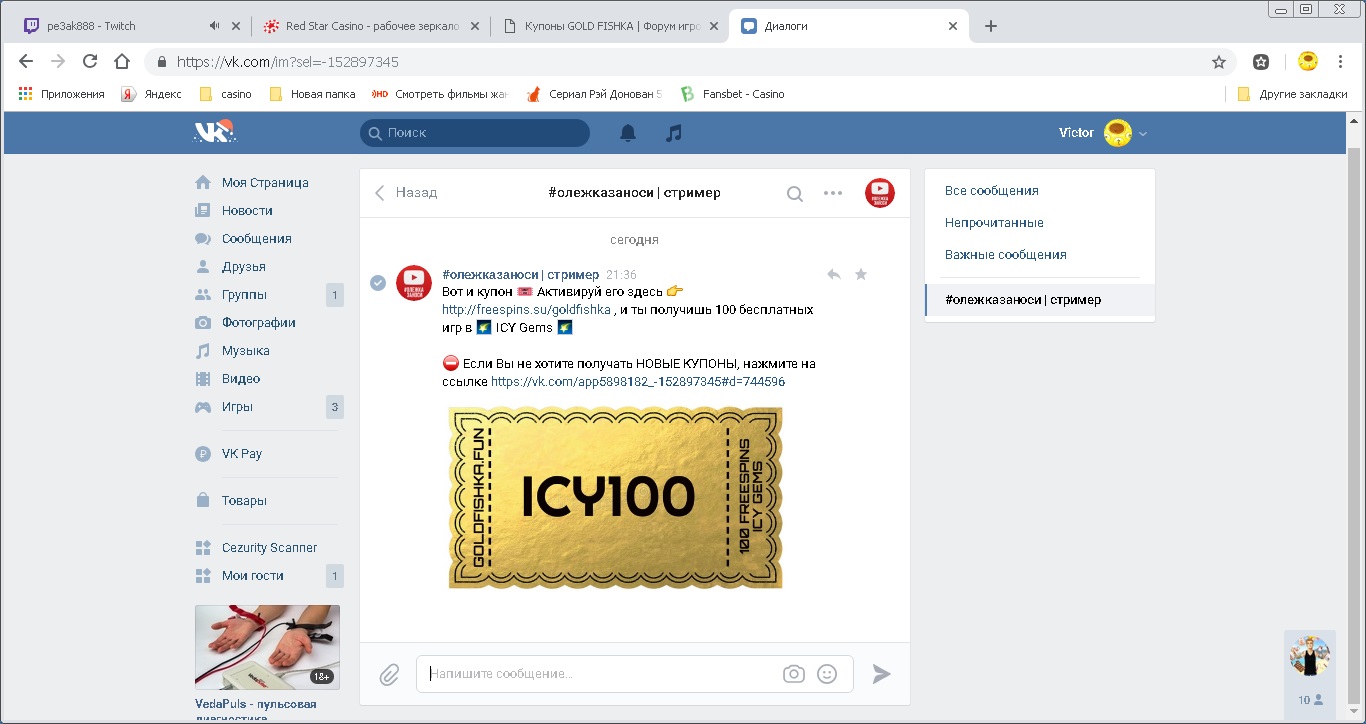Open the Chrome profile avatar icon
Image resolution: width=1366 pixels, height=724 pixels.
pos(1307,62)
